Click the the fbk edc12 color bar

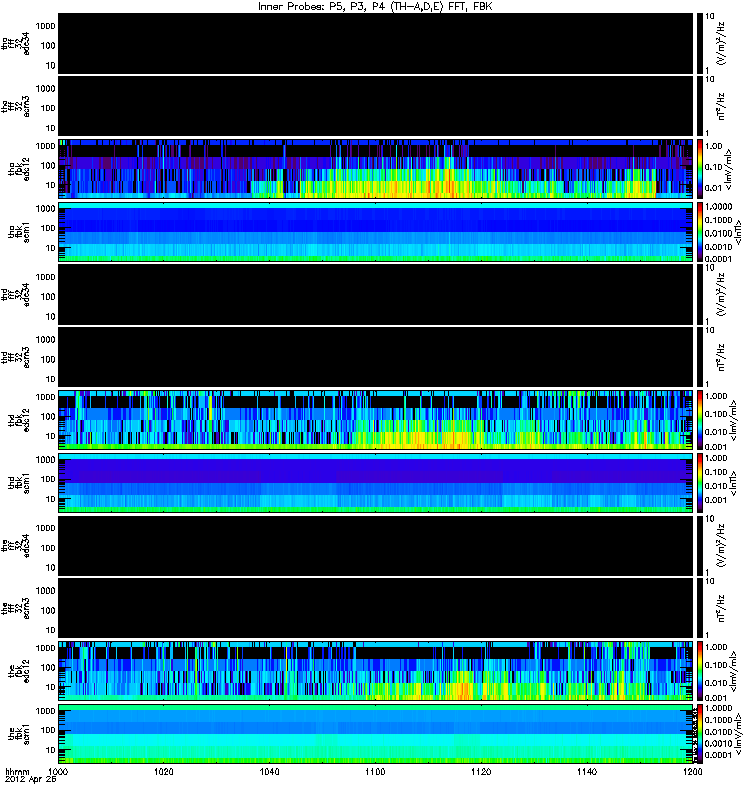point(700,671)
